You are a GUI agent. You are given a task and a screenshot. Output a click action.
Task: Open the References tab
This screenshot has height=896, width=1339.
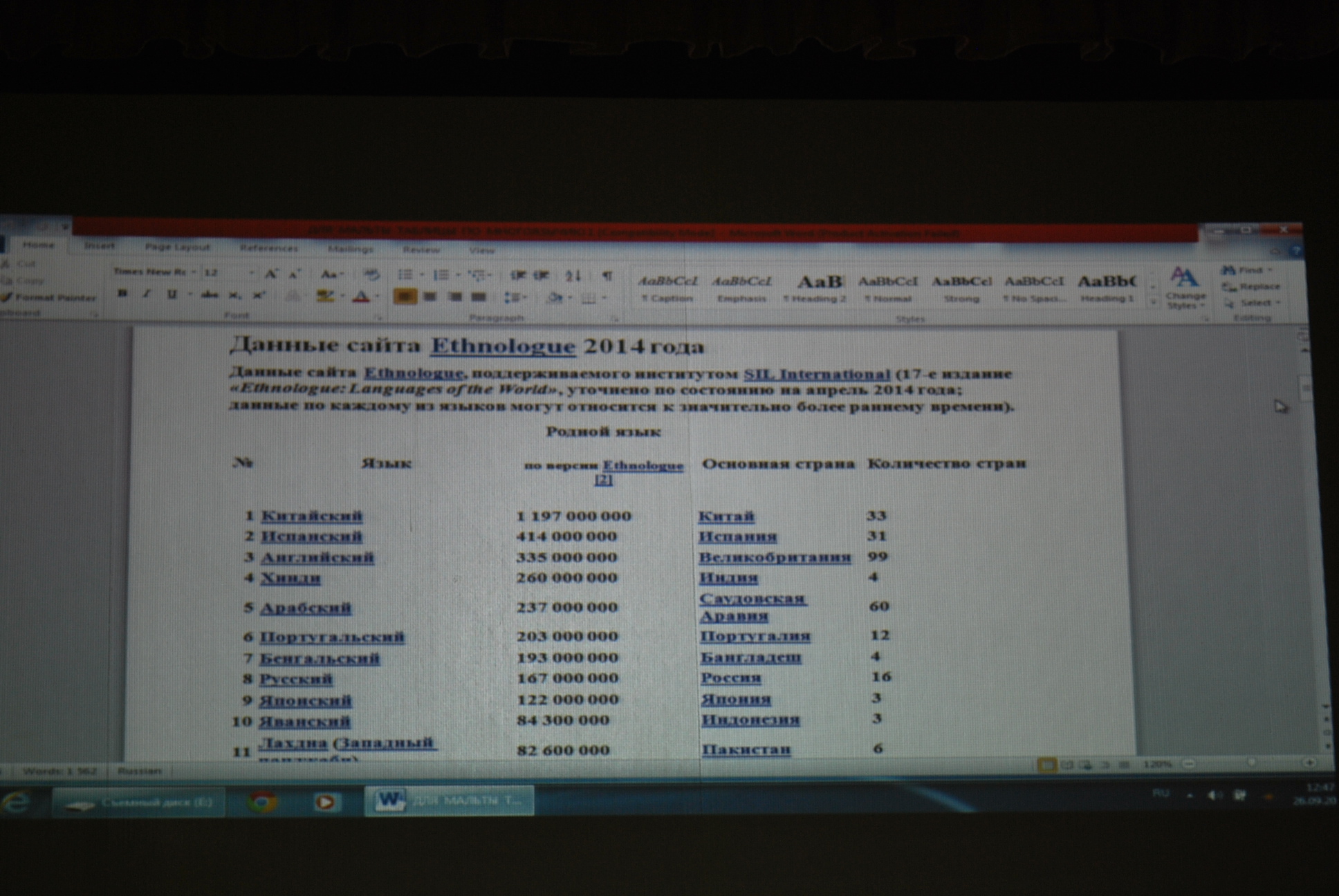coord(268,248)
